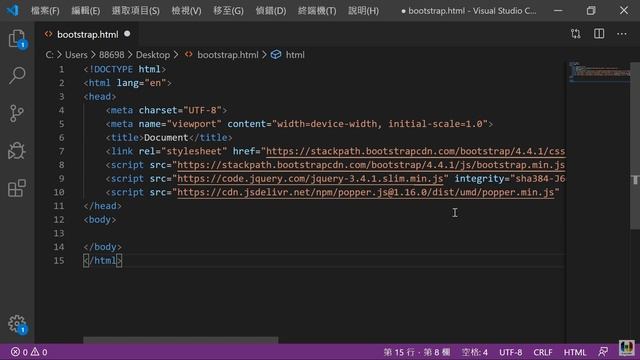
Task: Click the html symbol icon in breadcrumb
Action: [276, 55]
